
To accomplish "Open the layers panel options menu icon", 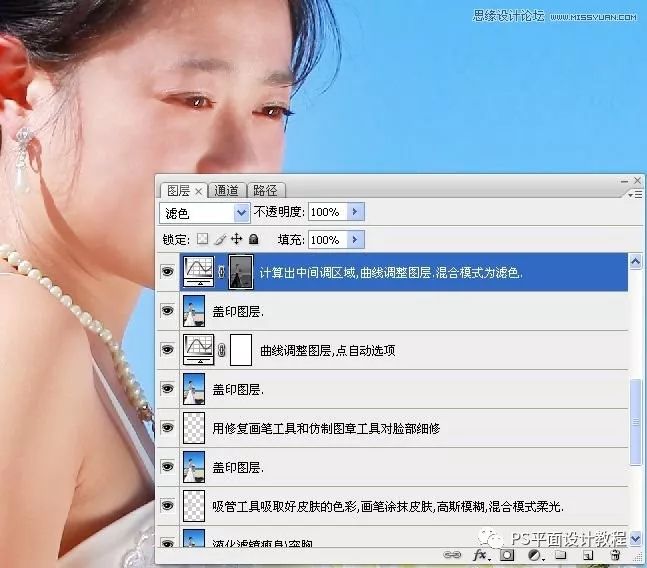I will pos(635,194).
